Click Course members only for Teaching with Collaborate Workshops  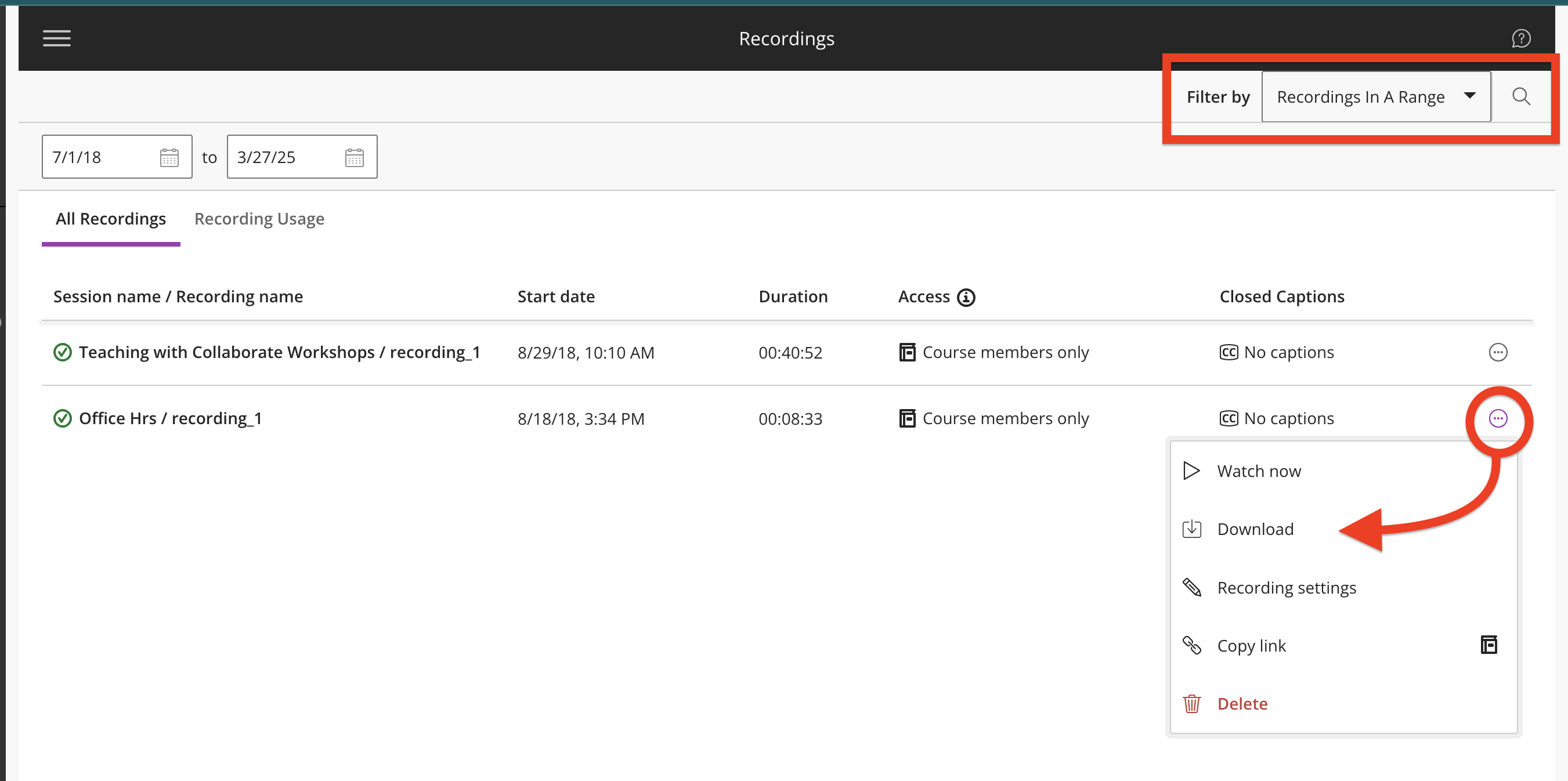(x=1006, y=352)
